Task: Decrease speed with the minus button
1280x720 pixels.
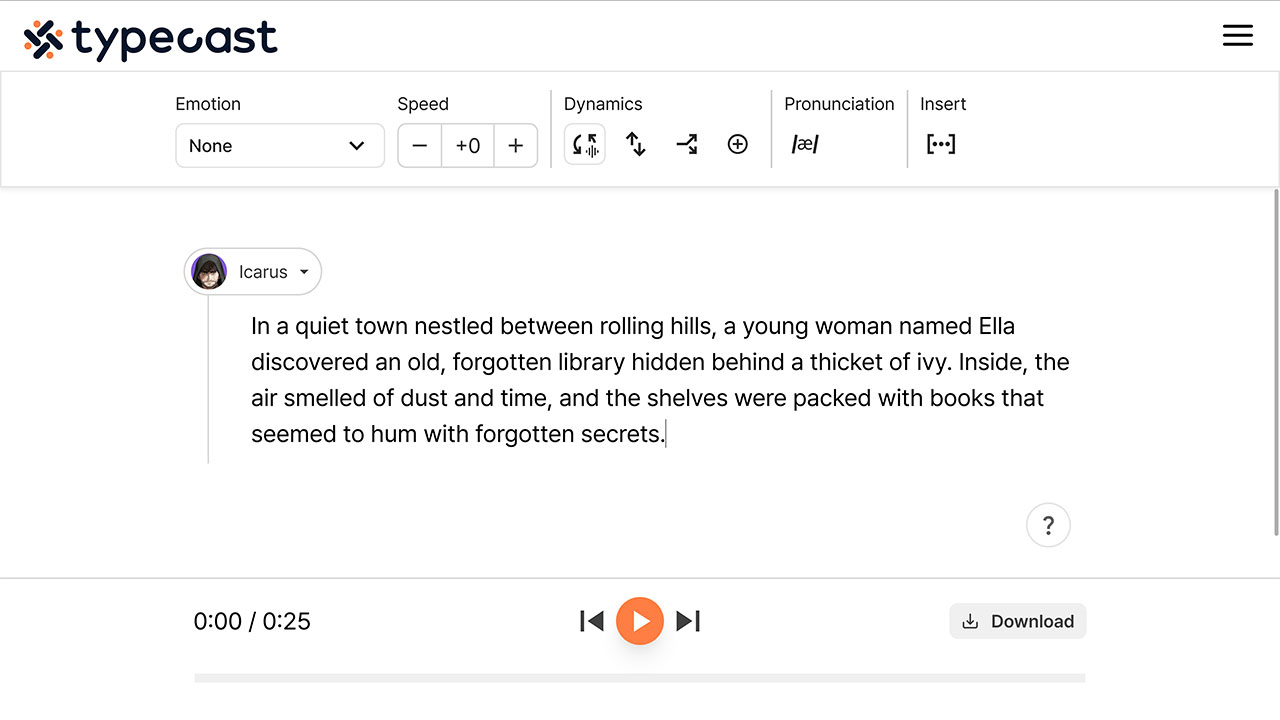Action: click(x=419, y=145)
